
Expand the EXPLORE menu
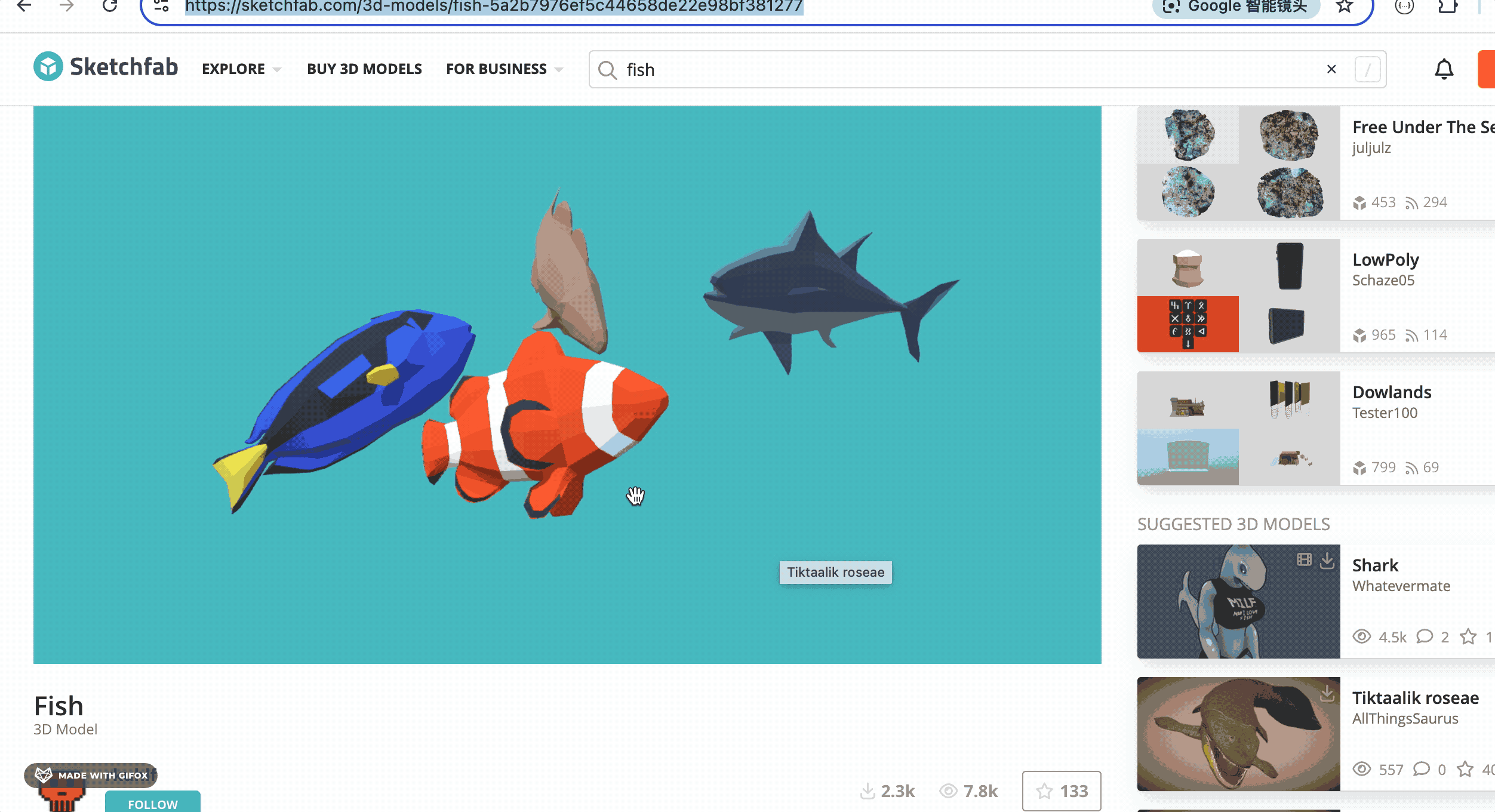241,69
